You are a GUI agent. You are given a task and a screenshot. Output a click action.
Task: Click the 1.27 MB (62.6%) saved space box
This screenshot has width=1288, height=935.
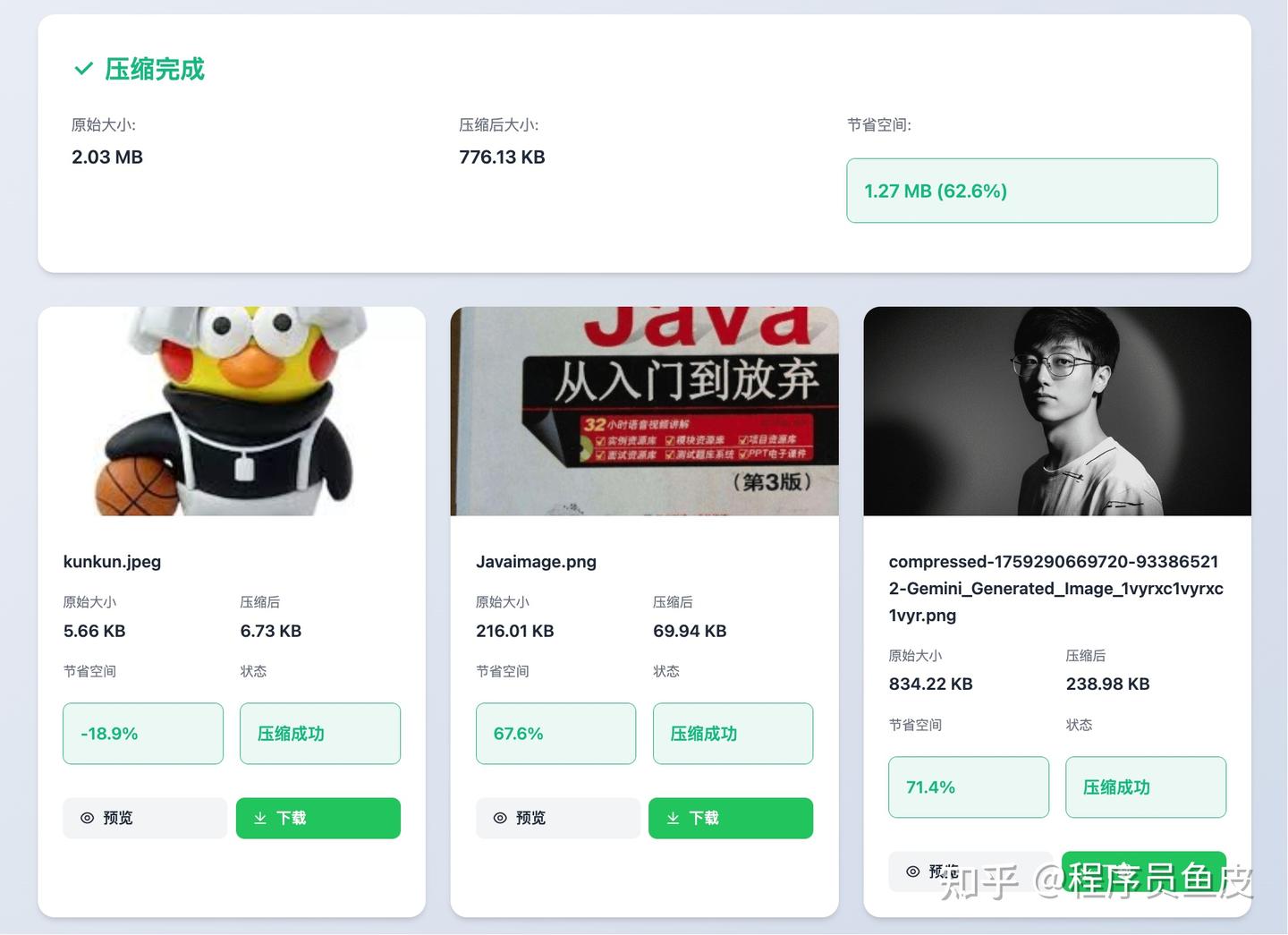click(1031, 191)
